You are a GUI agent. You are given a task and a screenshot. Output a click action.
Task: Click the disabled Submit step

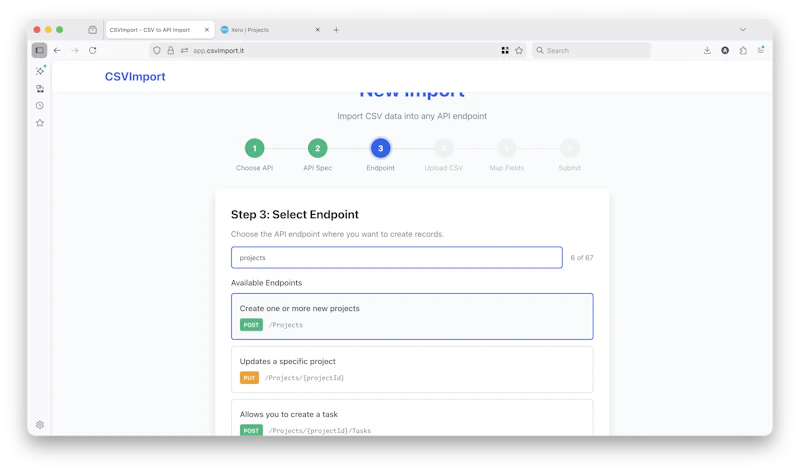tap(569, 148)
